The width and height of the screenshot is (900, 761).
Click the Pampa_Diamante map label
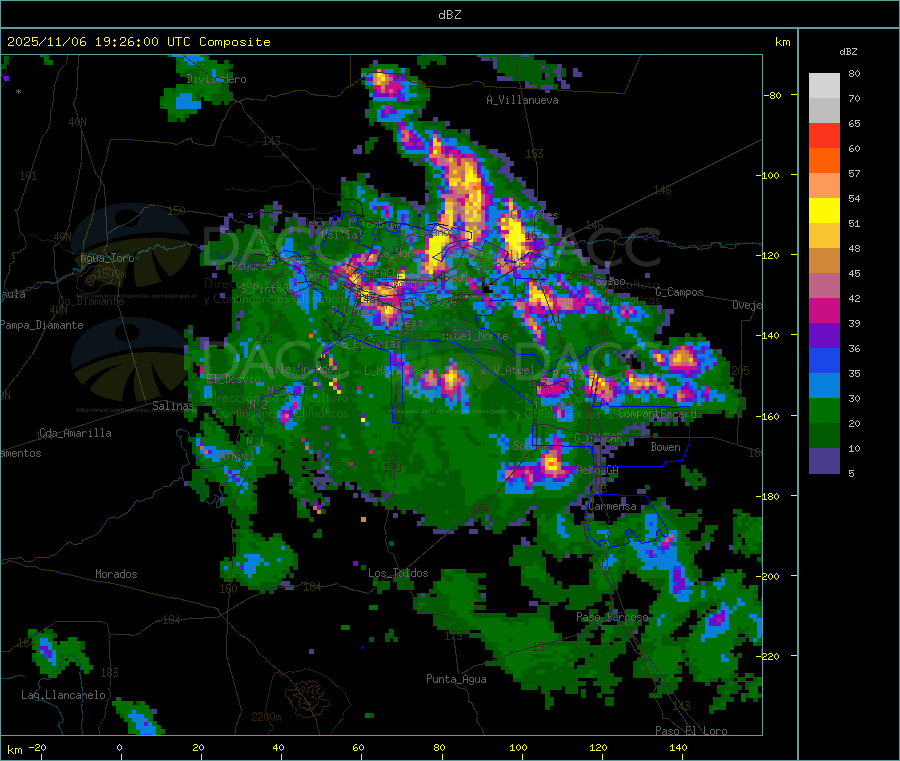[42, 325]
